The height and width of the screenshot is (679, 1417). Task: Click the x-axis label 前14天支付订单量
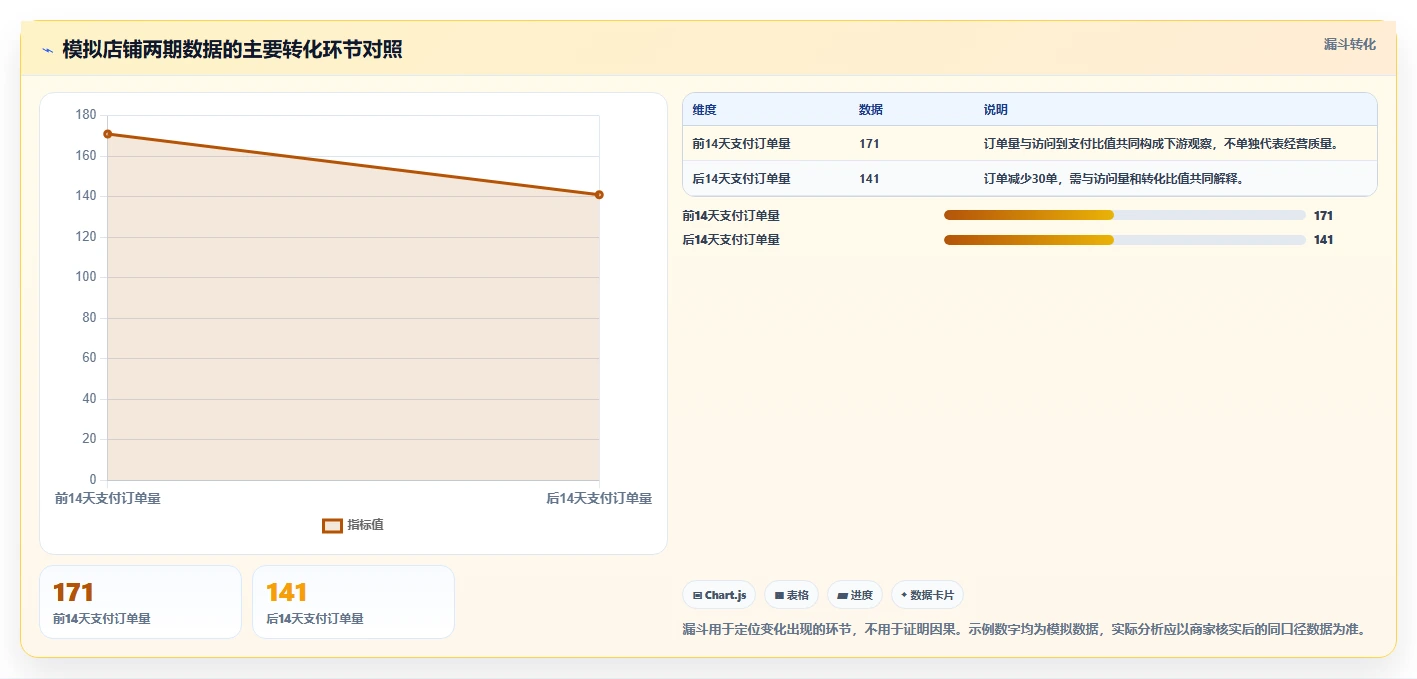pyautogui.click(x=107, y=498)
